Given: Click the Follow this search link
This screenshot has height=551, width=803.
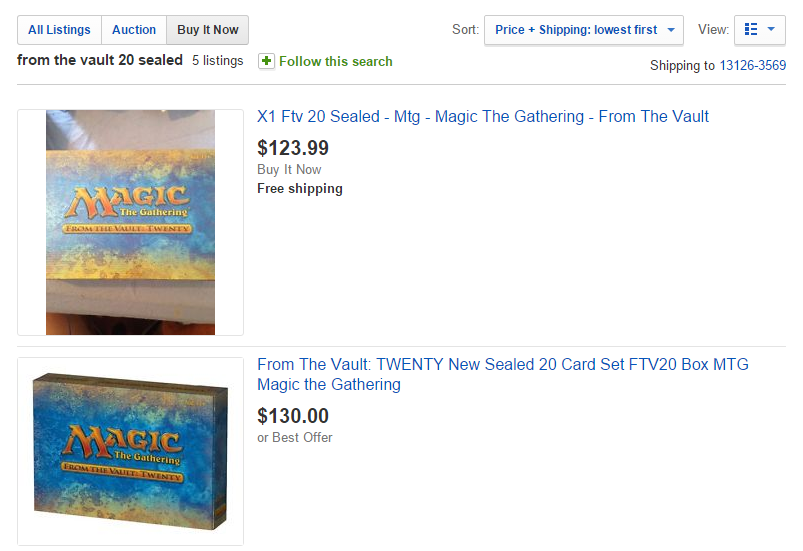Looking at the screenshot, I should click(x=335, y=61).
